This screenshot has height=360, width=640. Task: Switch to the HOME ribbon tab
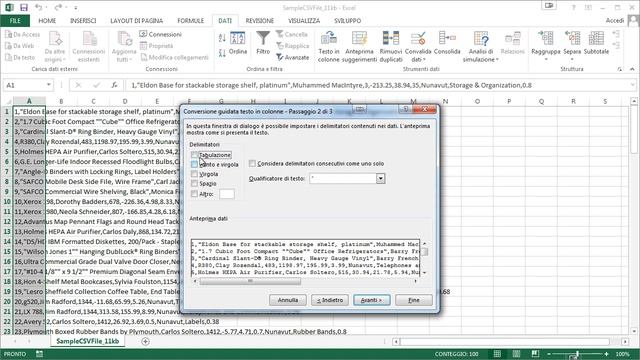point(47,21)
